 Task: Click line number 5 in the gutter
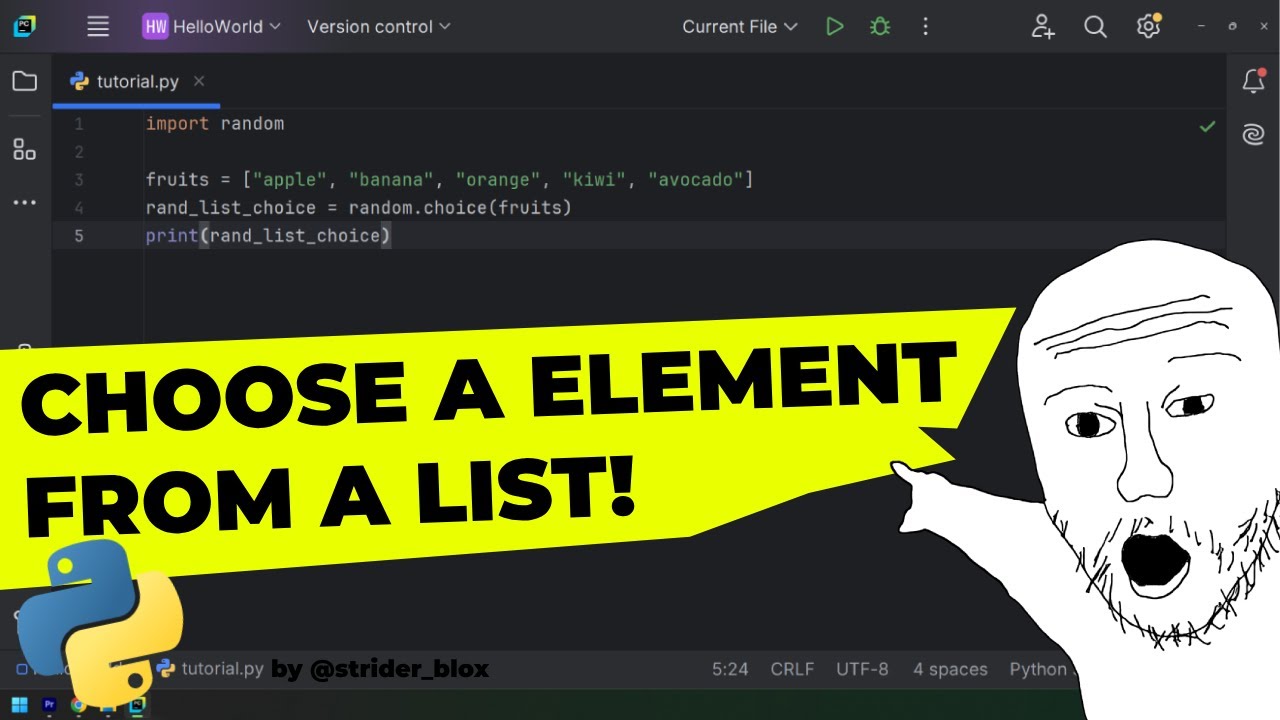tap(79, 236)
